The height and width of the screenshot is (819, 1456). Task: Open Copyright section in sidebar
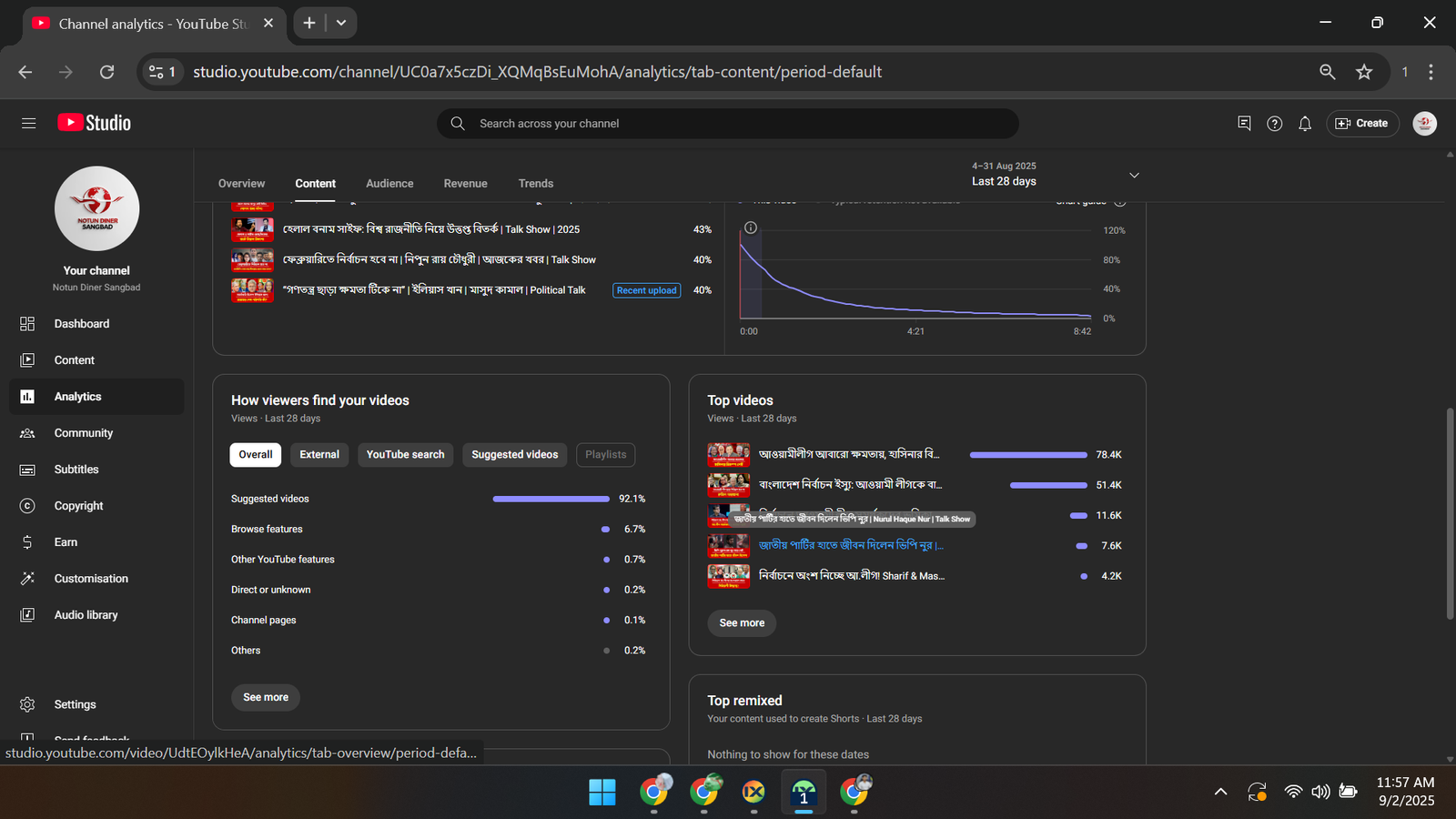coord(78,506)
